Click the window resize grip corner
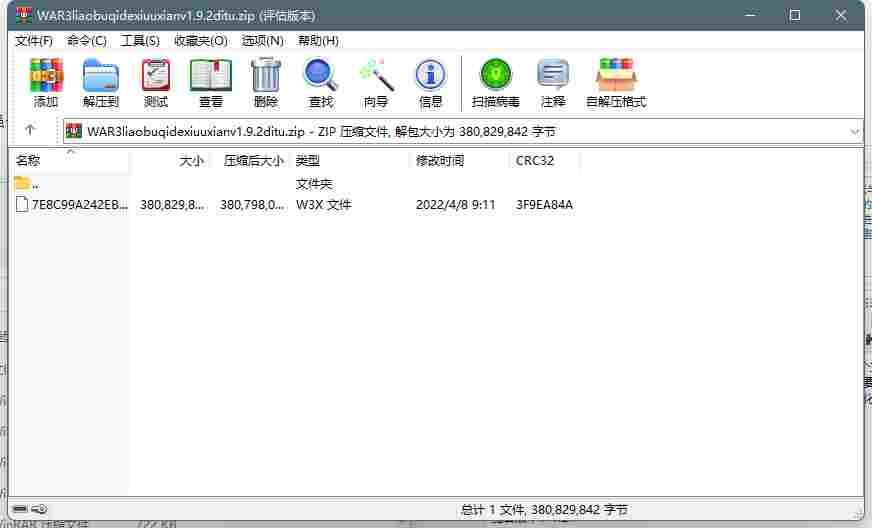The height and width of the screenshot is (528, 872). coord(858,513)
